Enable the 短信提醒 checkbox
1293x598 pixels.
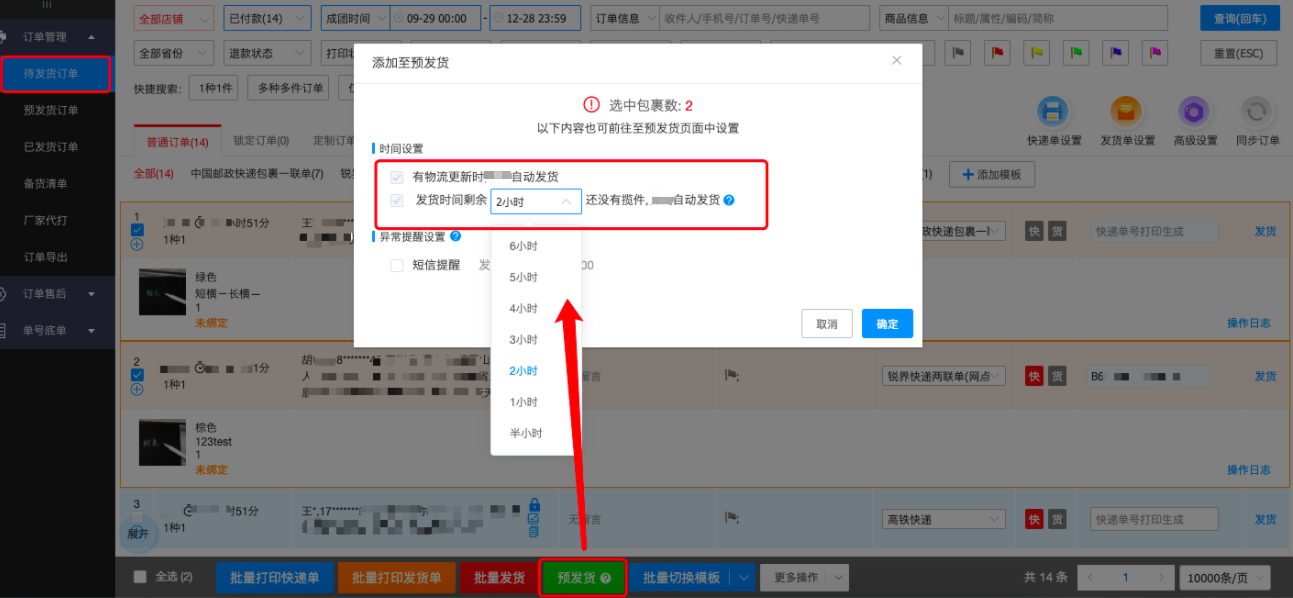pos(397,265)
